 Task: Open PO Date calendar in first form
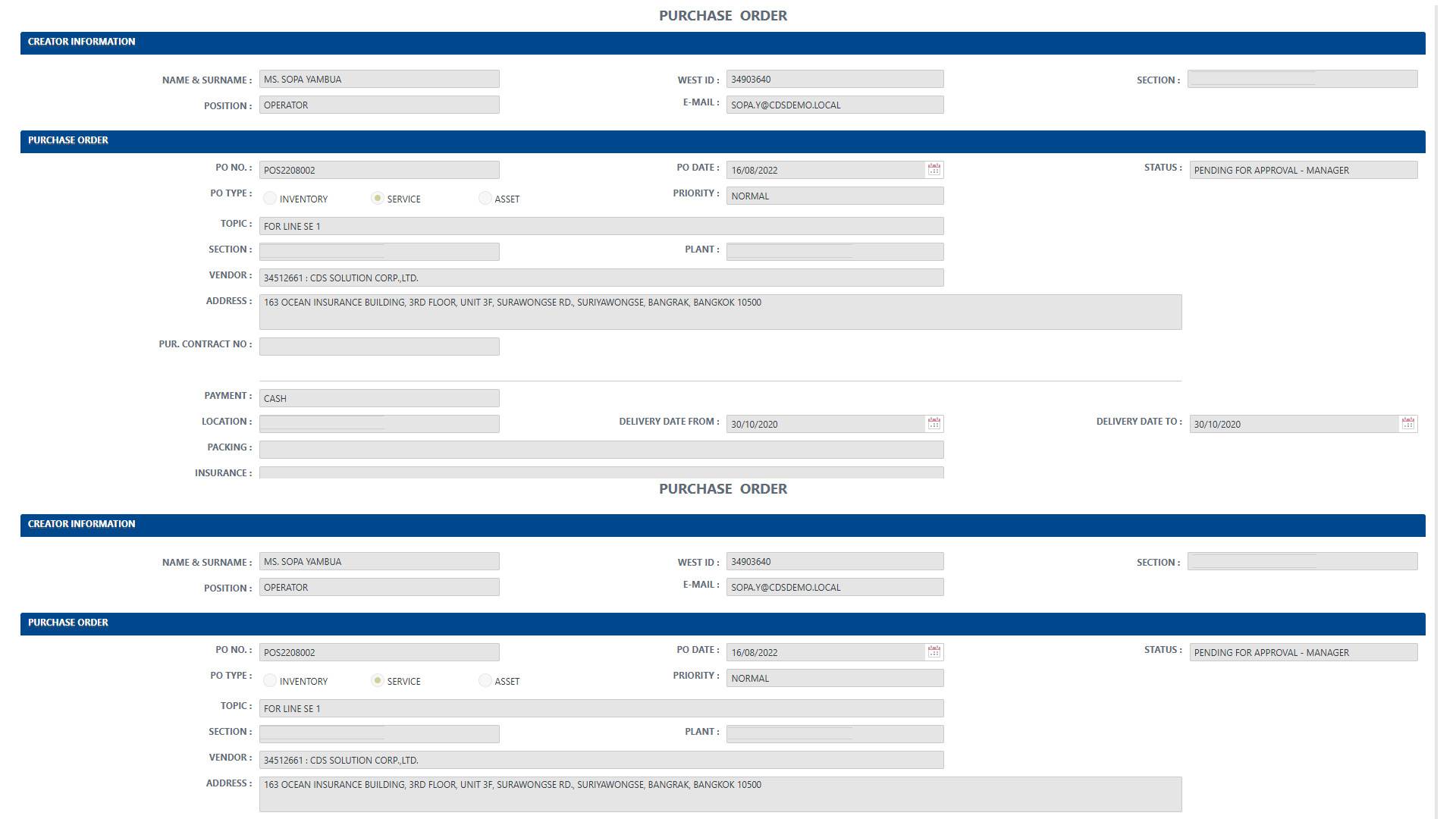click(x=934, y=170)
